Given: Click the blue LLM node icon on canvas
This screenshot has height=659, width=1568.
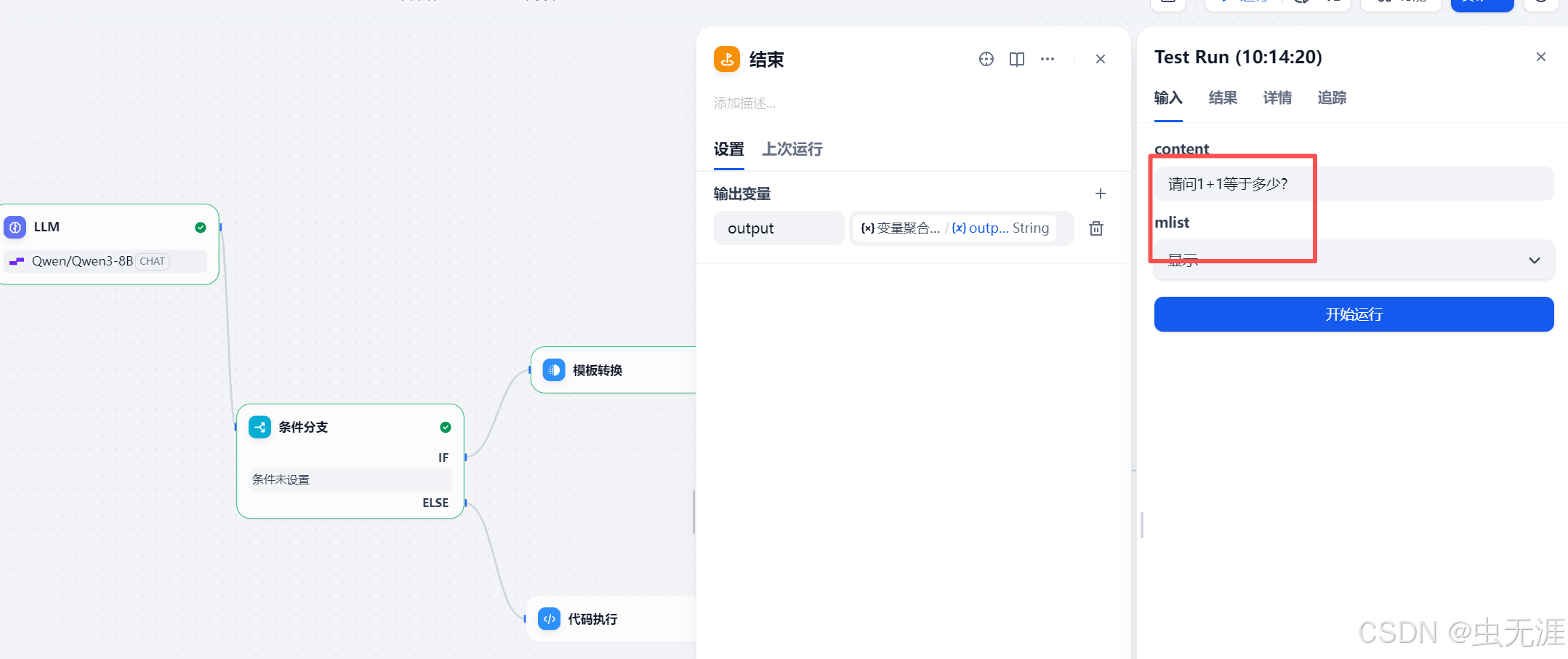Looking at the screenshot, I should pyautogui.click(x=15, y=227).
